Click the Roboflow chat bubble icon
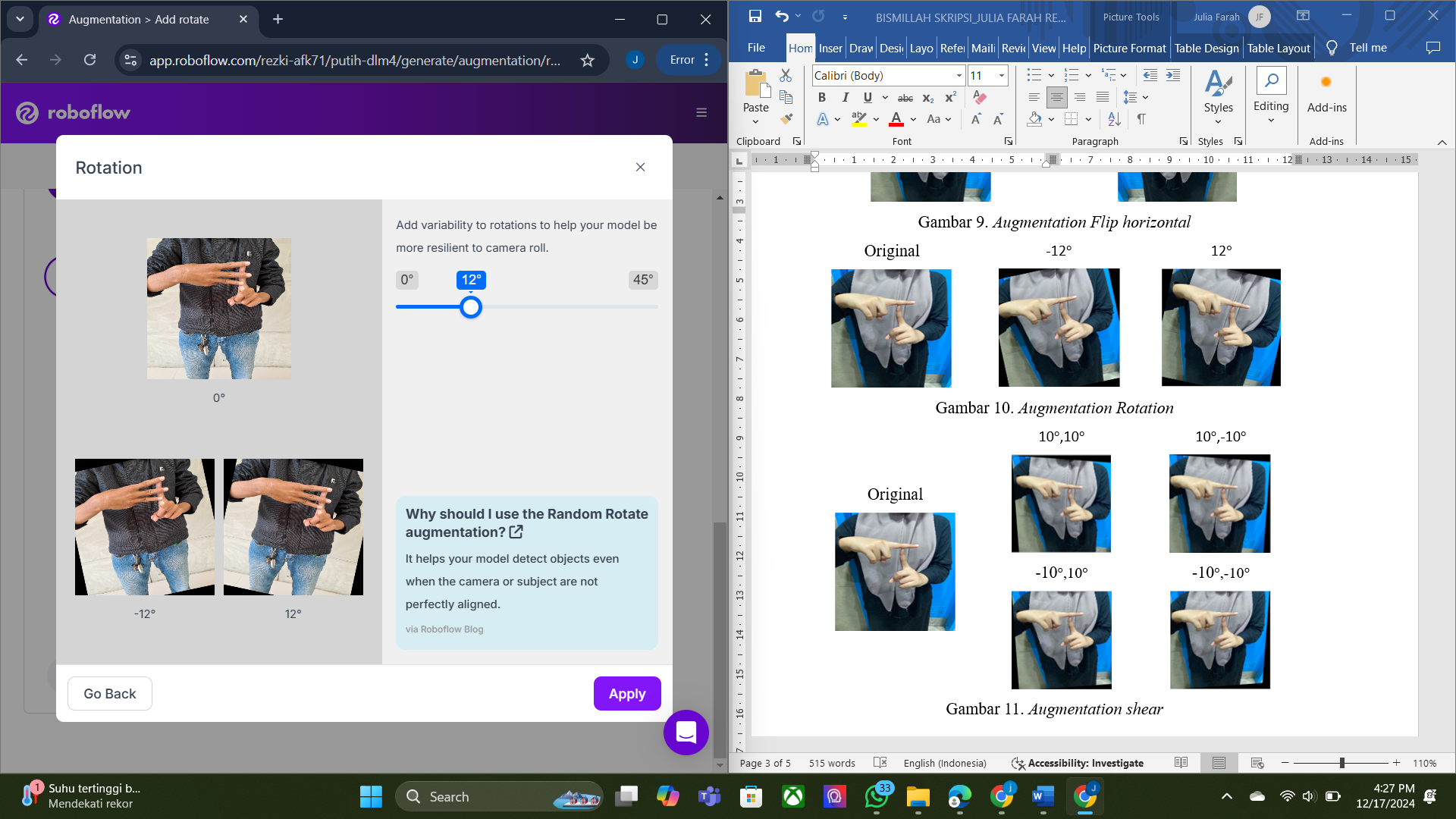Screen dimensions: 1456x819 pyautogui.click(x=686, y=733)
